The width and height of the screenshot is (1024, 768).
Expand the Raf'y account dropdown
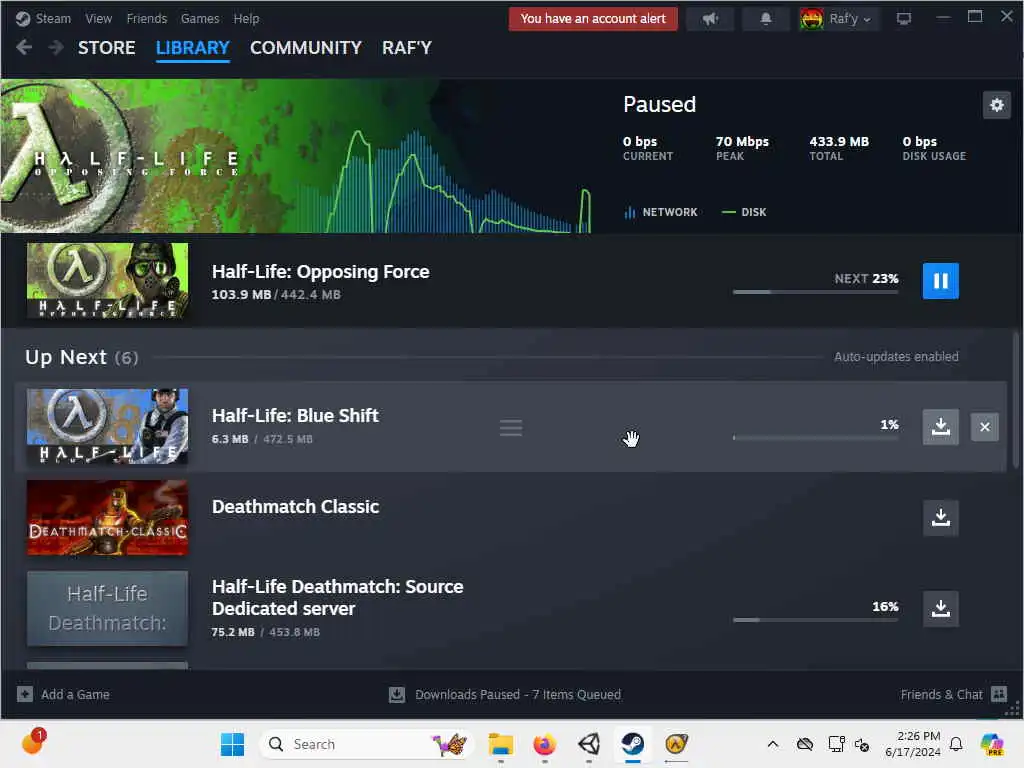coord(850,19)
